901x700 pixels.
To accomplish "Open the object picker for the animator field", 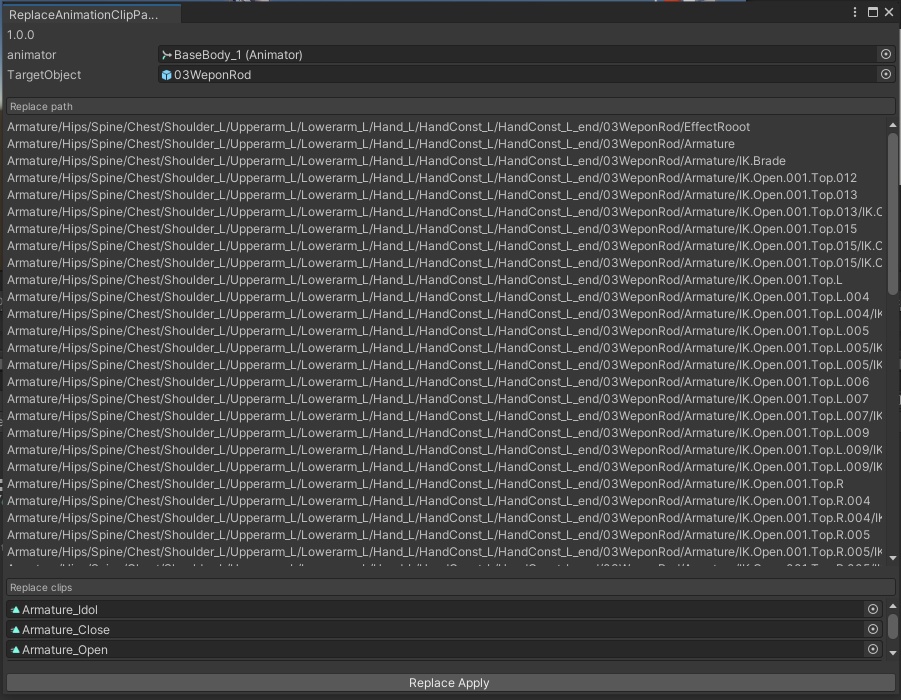I will pyautogui.click(x=885, y=55).
